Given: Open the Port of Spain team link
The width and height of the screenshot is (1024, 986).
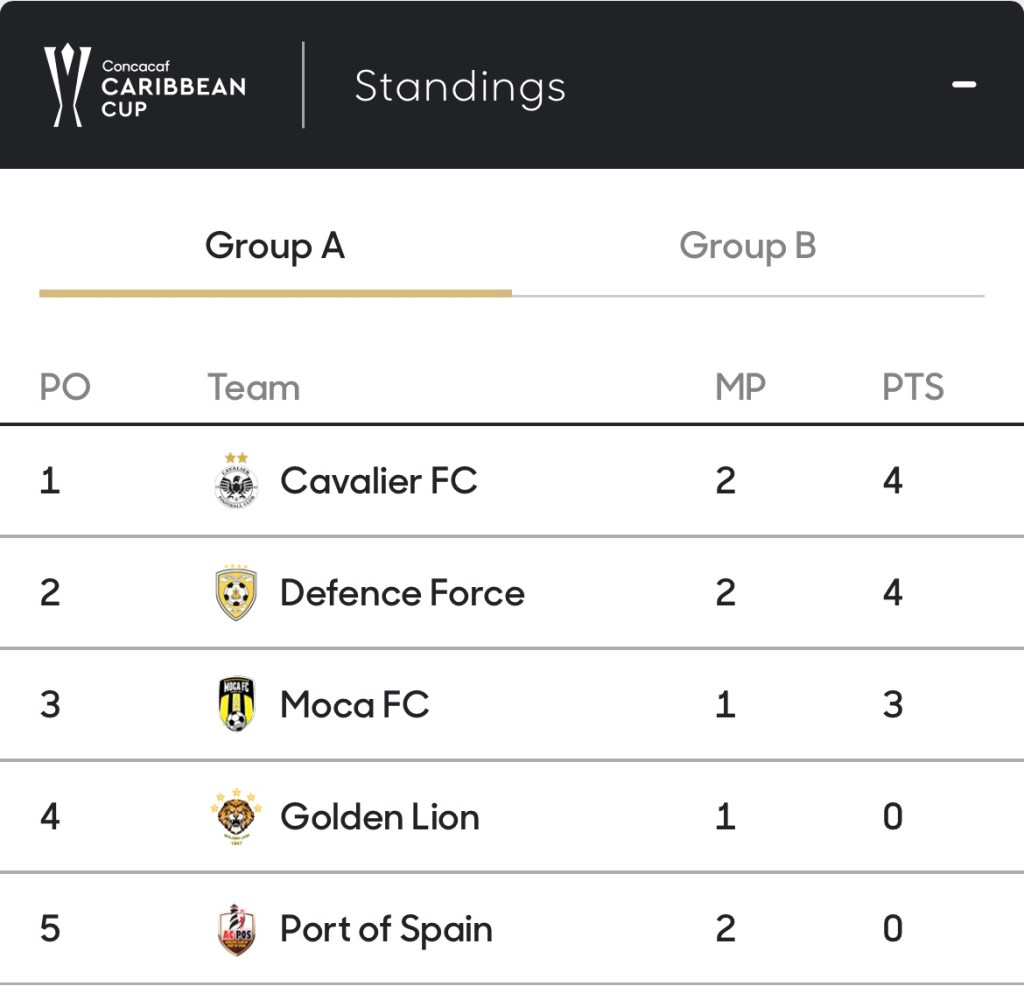Looking at the screenshot, I should [x=386, y=929].
